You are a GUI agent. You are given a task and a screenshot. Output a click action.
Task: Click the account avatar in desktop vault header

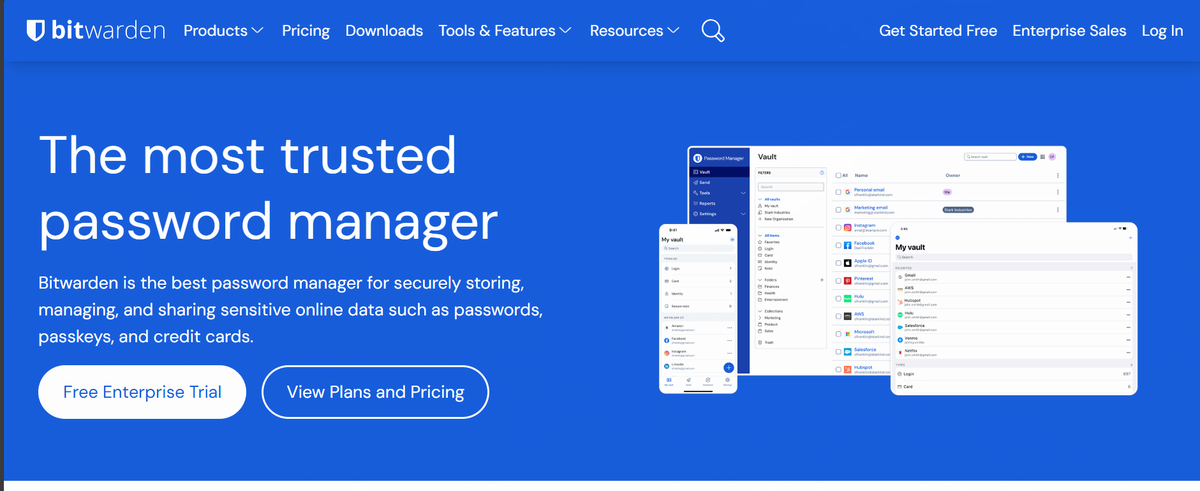(1052, 157)
